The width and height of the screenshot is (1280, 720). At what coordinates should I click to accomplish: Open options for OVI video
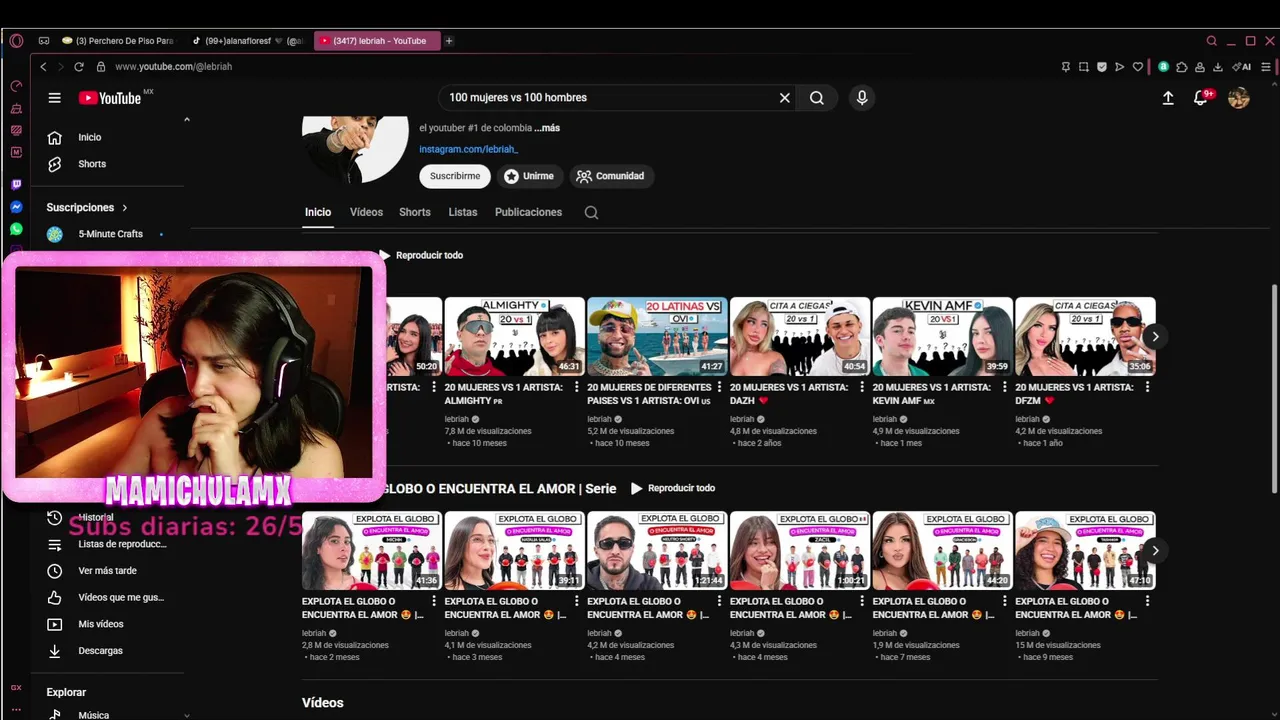[720, 387]
